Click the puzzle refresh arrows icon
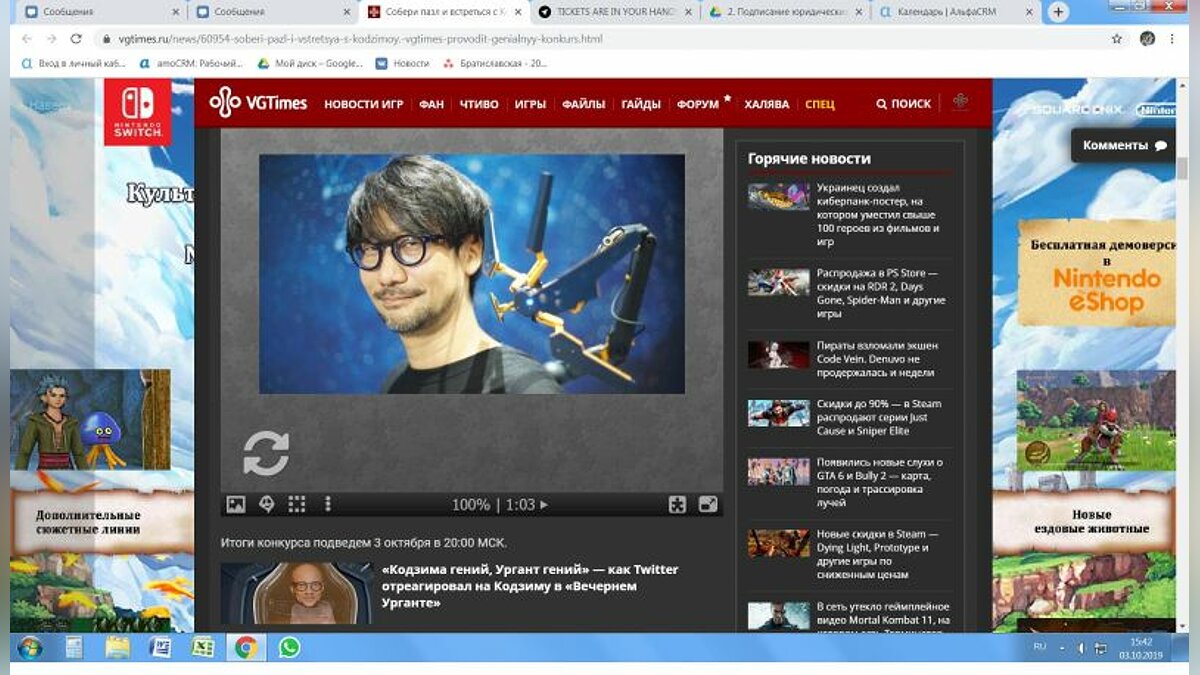 [266, 453]
